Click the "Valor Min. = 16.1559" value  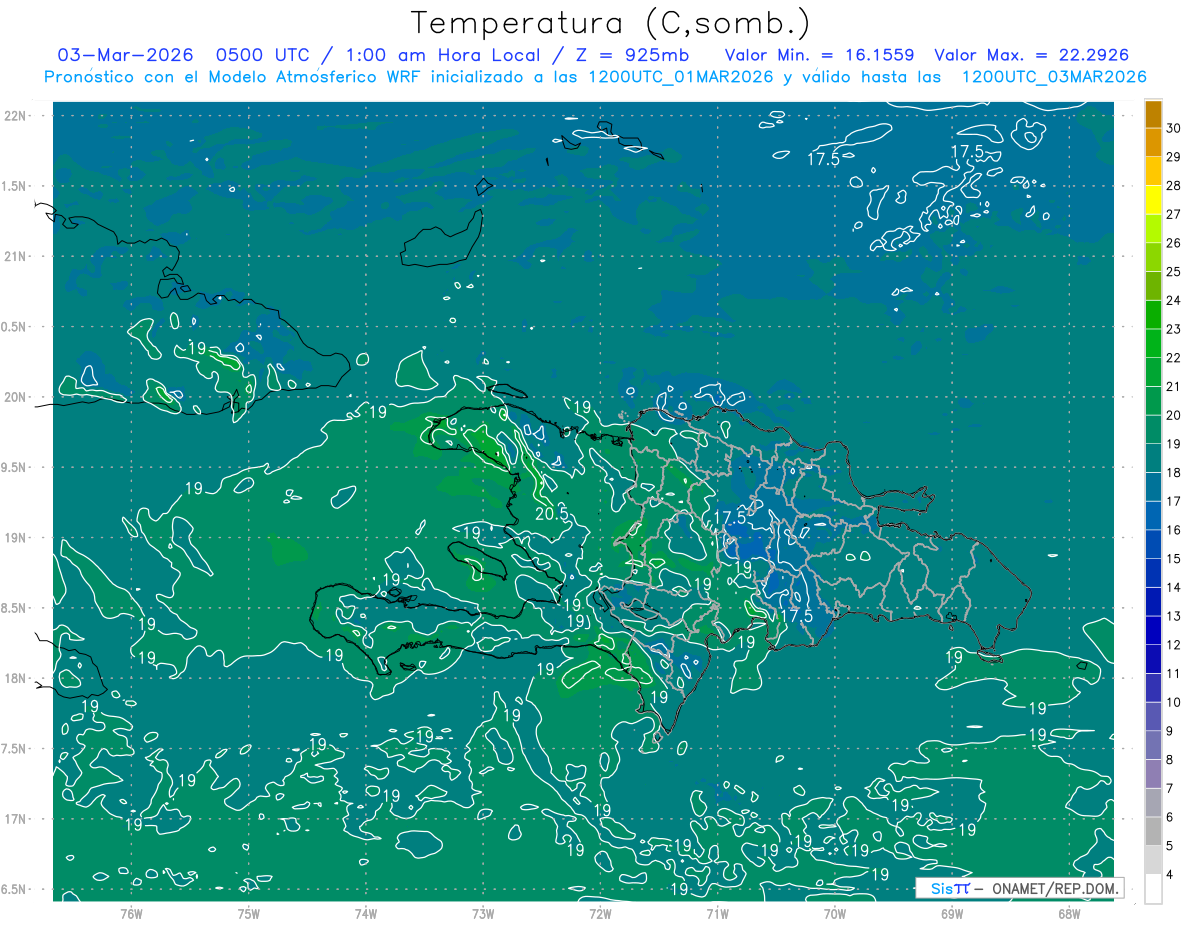(819, 55)
